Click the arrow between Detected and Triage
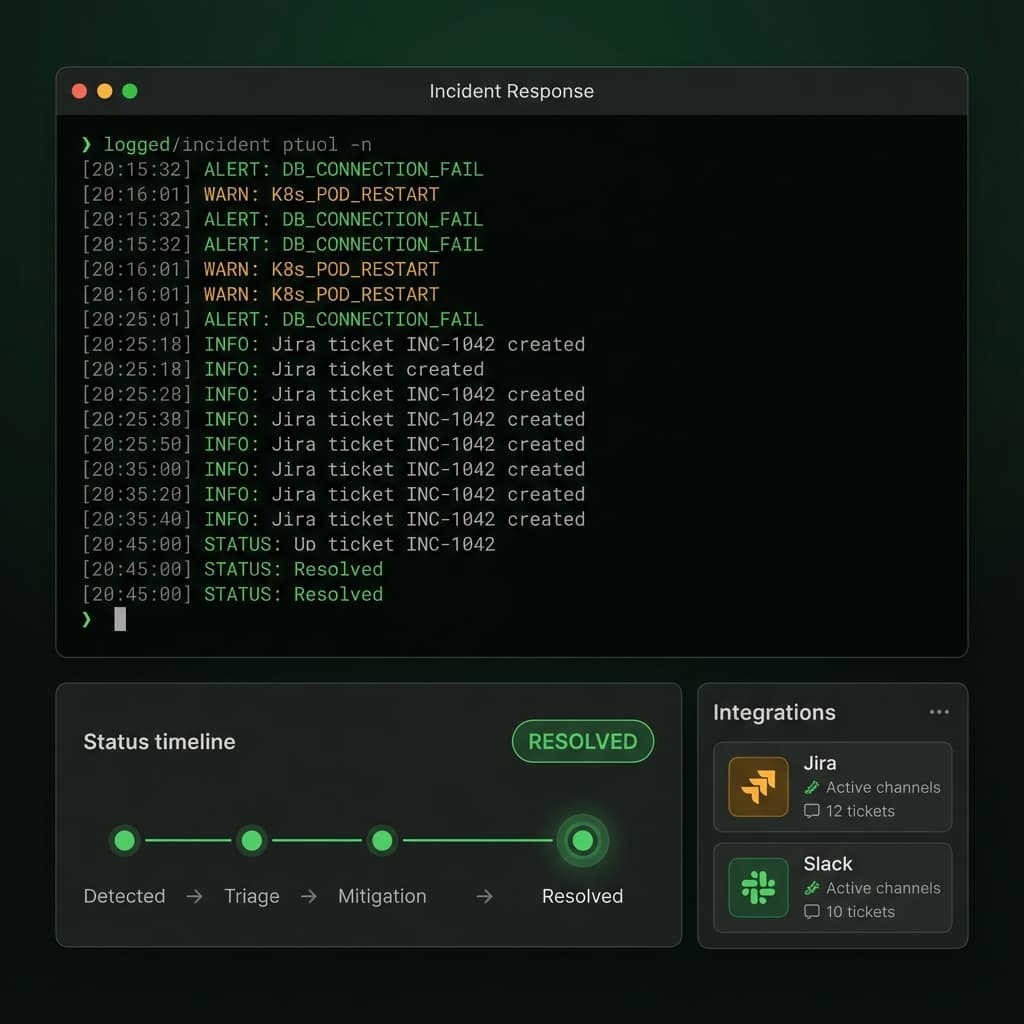1024x1024 pixels. pos(194,897)
